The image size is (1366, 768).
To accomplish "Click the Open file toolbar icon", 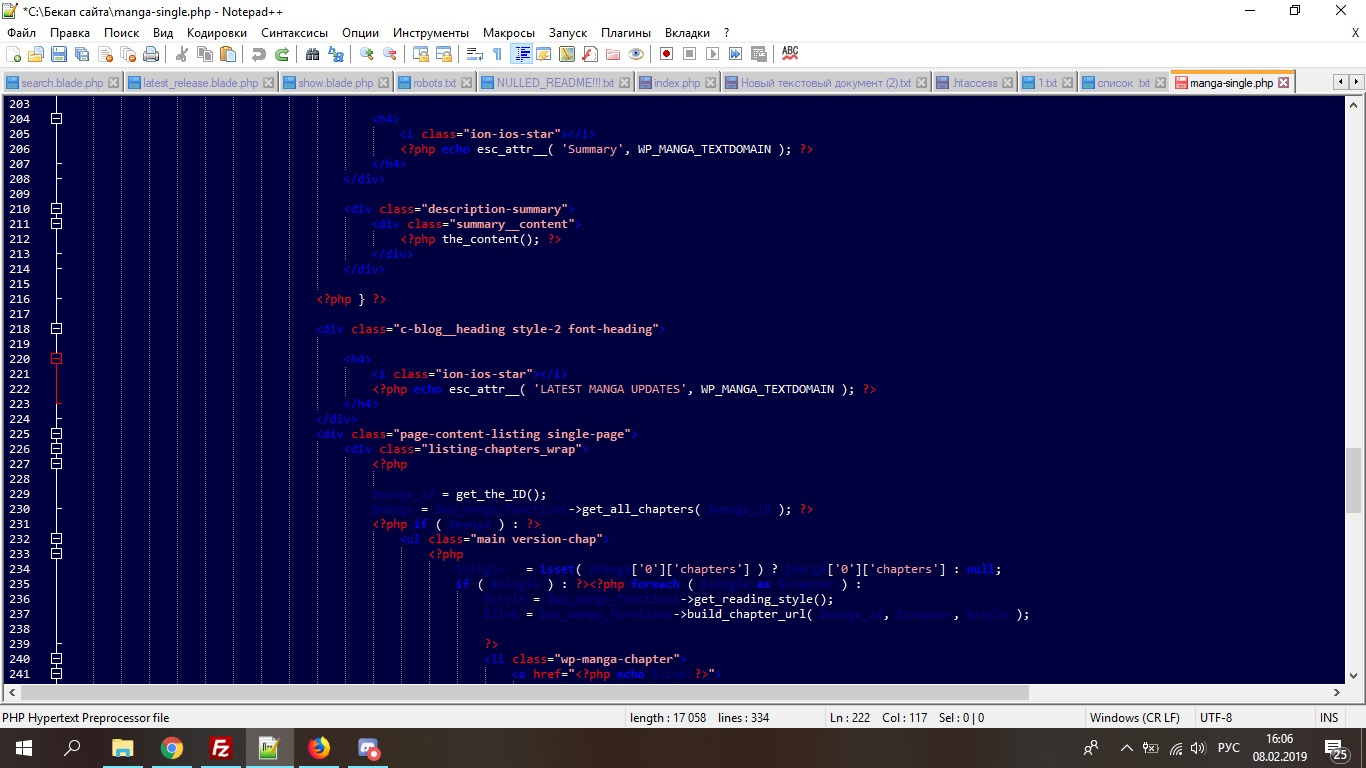I will point(37,54).
